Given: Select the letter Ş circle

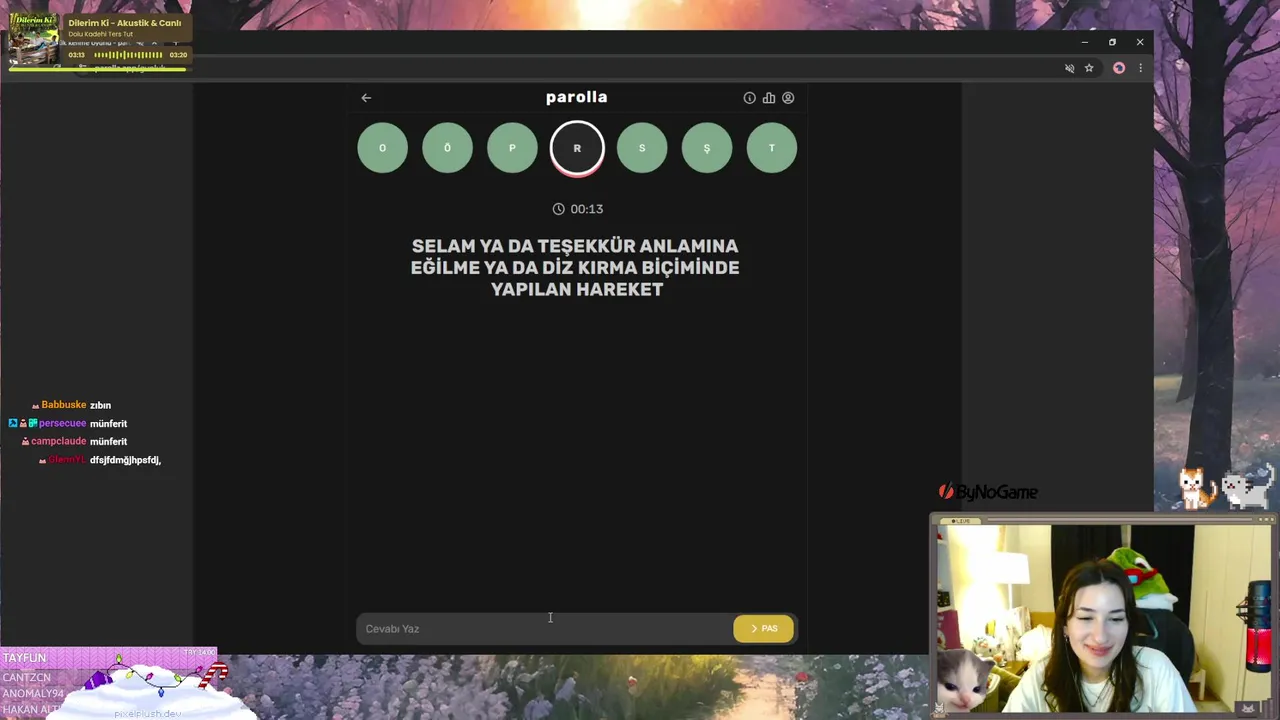Looking at the screenshot, I should [707, 148].
